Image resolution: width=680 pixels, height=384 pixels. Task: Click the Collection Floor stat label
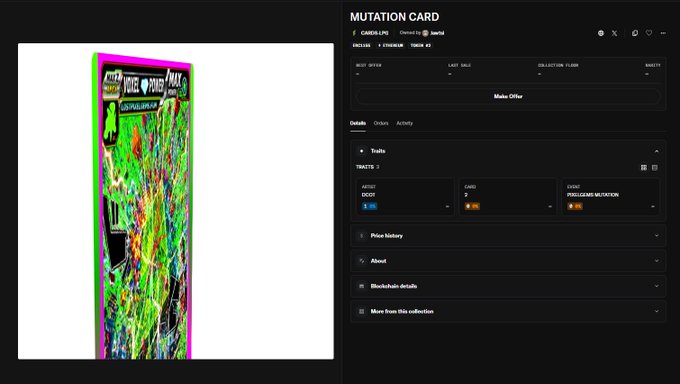(558, 65)
